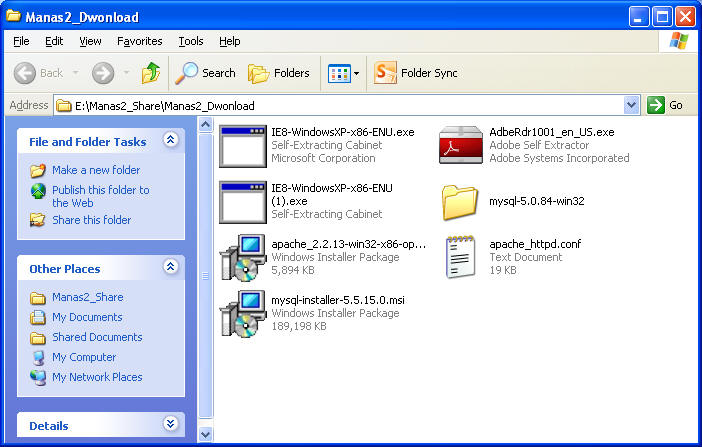Viewport: 702px width, 447px height.
Task: Click the My Computer icon in sidebar
Action: 39,357
